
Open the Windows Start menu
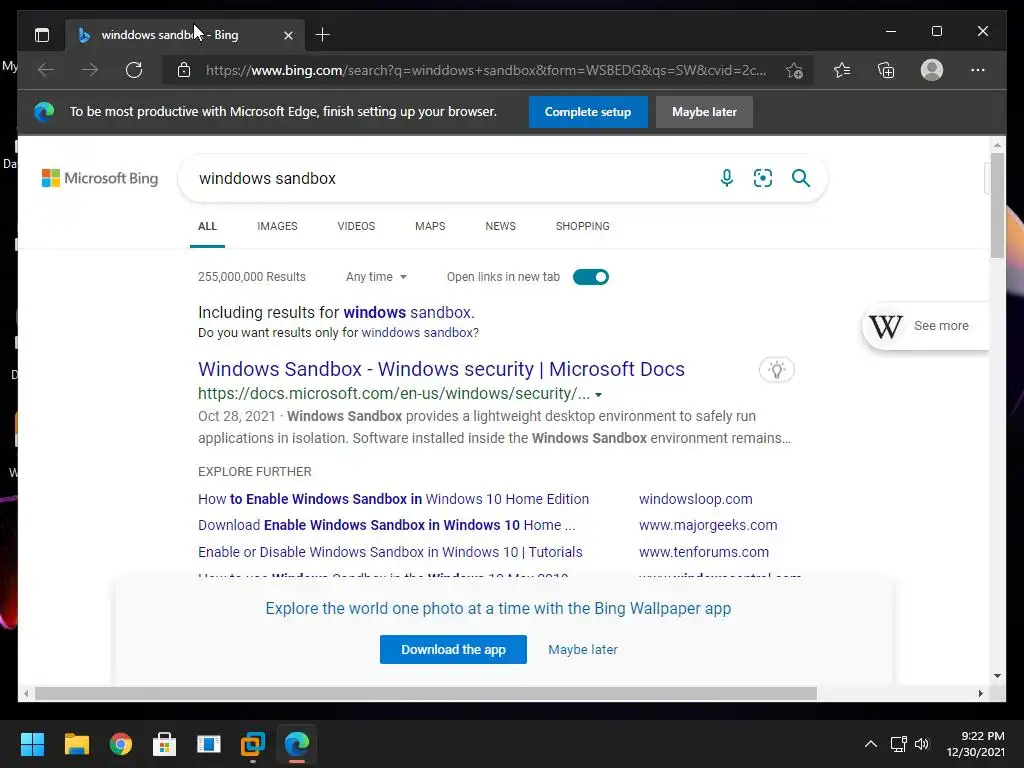tap(32, 744)
